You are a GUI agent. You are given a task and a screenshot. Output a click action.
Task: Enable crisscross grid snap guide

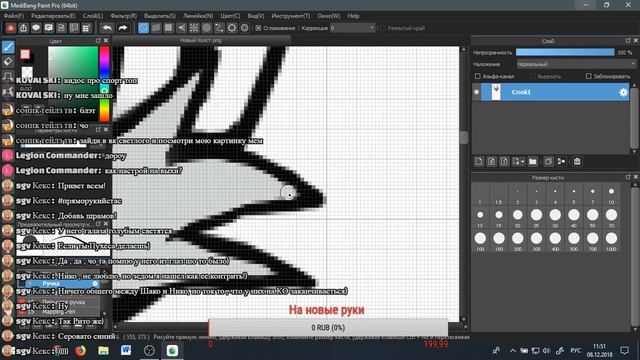tap(169, 28)
